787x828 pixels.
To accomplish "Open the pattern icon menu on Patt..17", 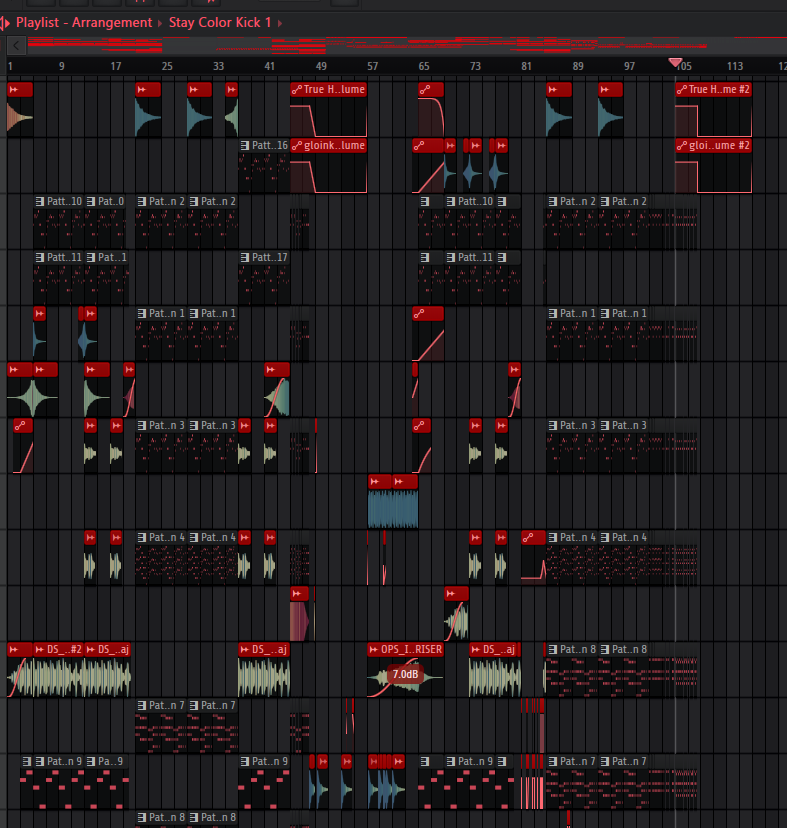I will coord(245,258).
